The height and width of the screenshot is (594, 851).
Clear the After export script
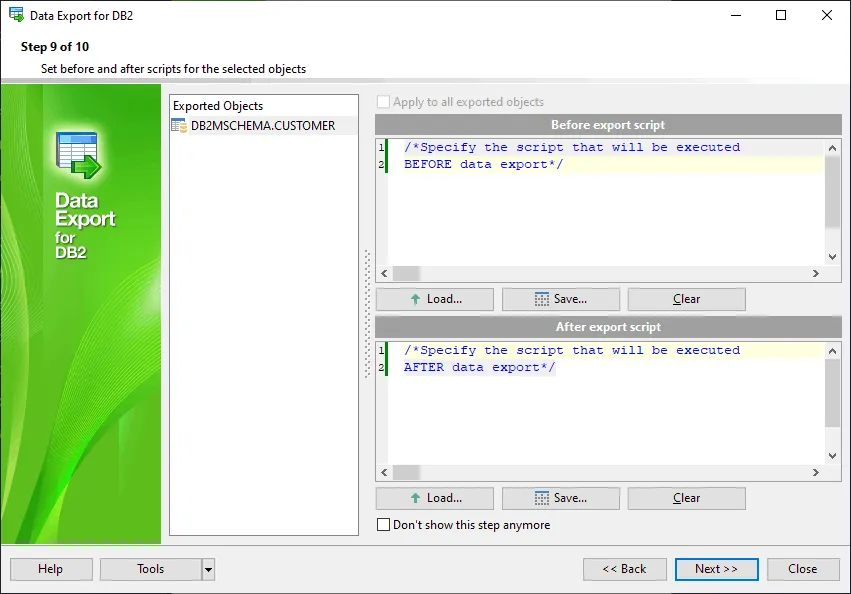[687, 498]
